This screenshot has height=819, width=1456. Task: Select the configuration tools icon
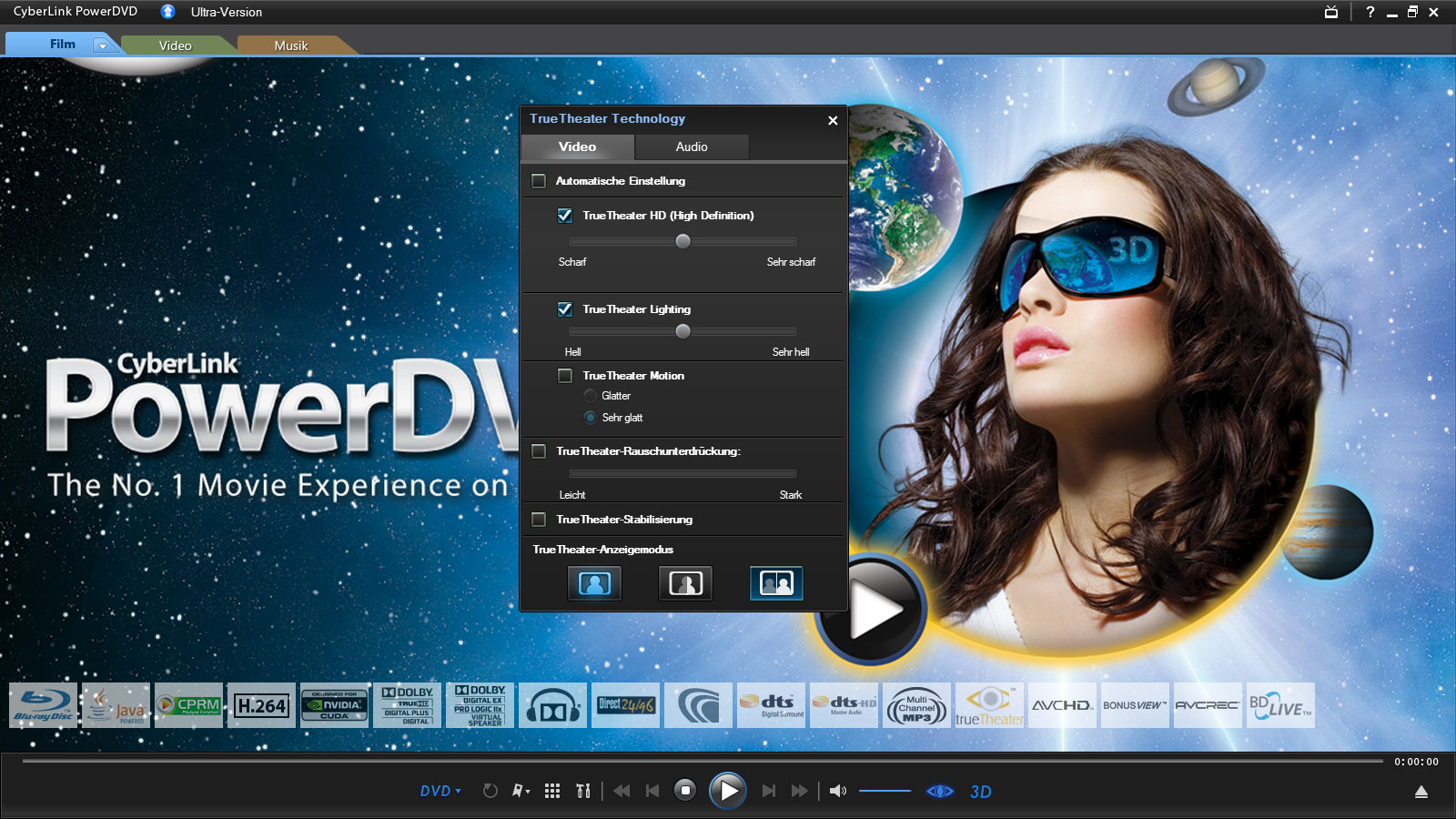click(x=583, y=791)
